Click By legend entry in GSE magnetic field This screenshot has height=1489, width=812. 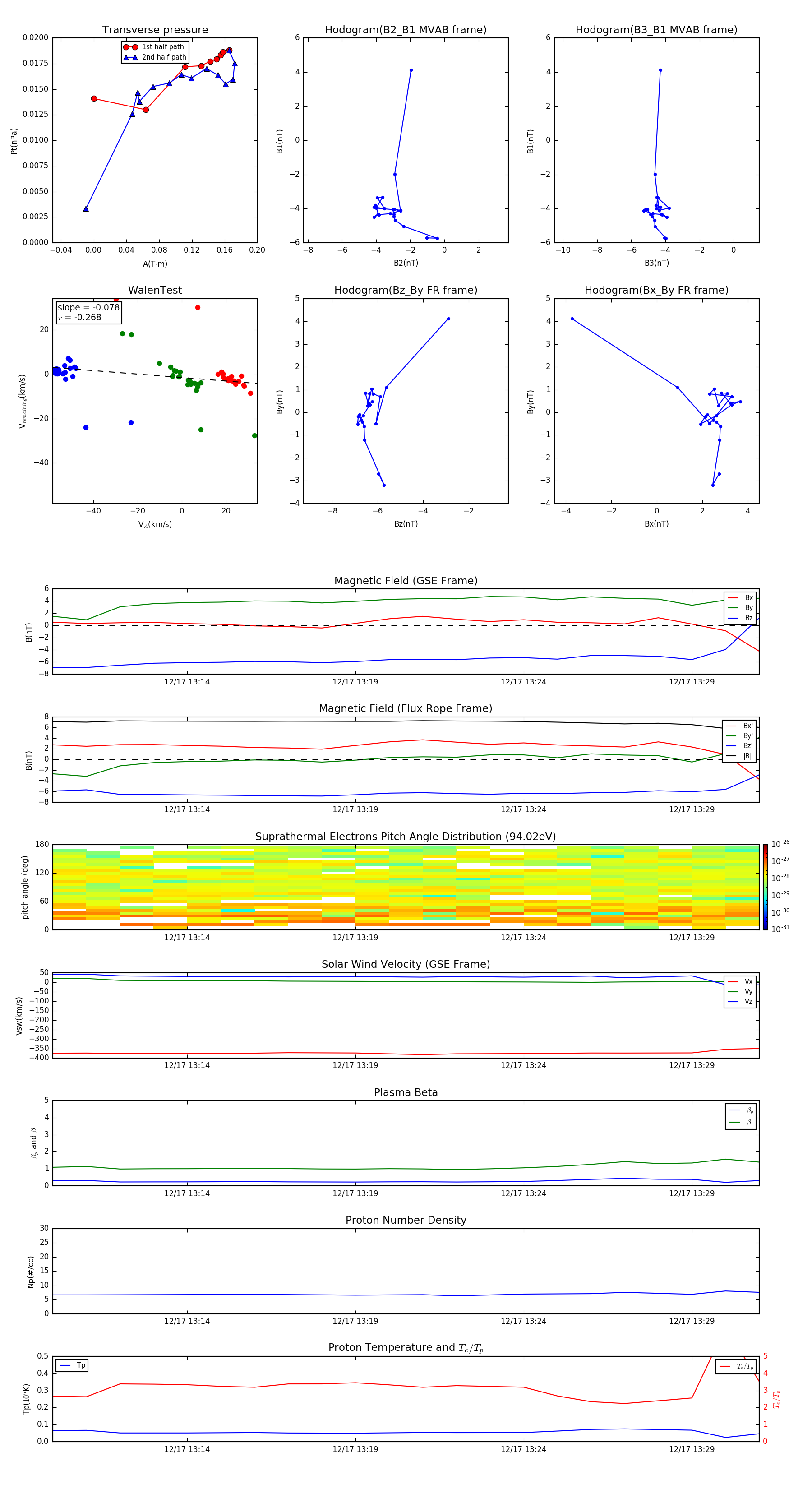coord(740,607)
